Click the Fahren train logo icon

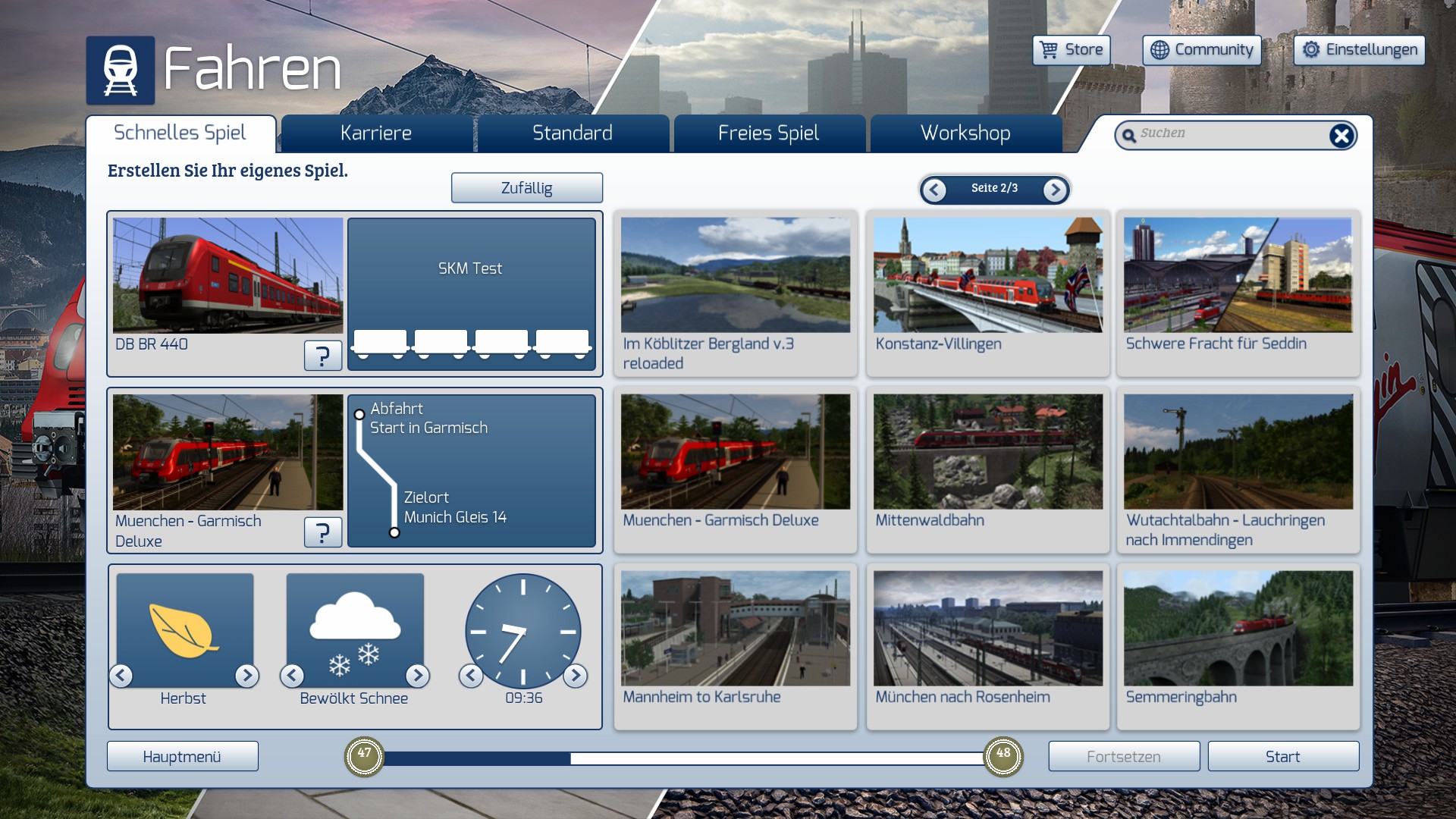(x=121, y=71)
